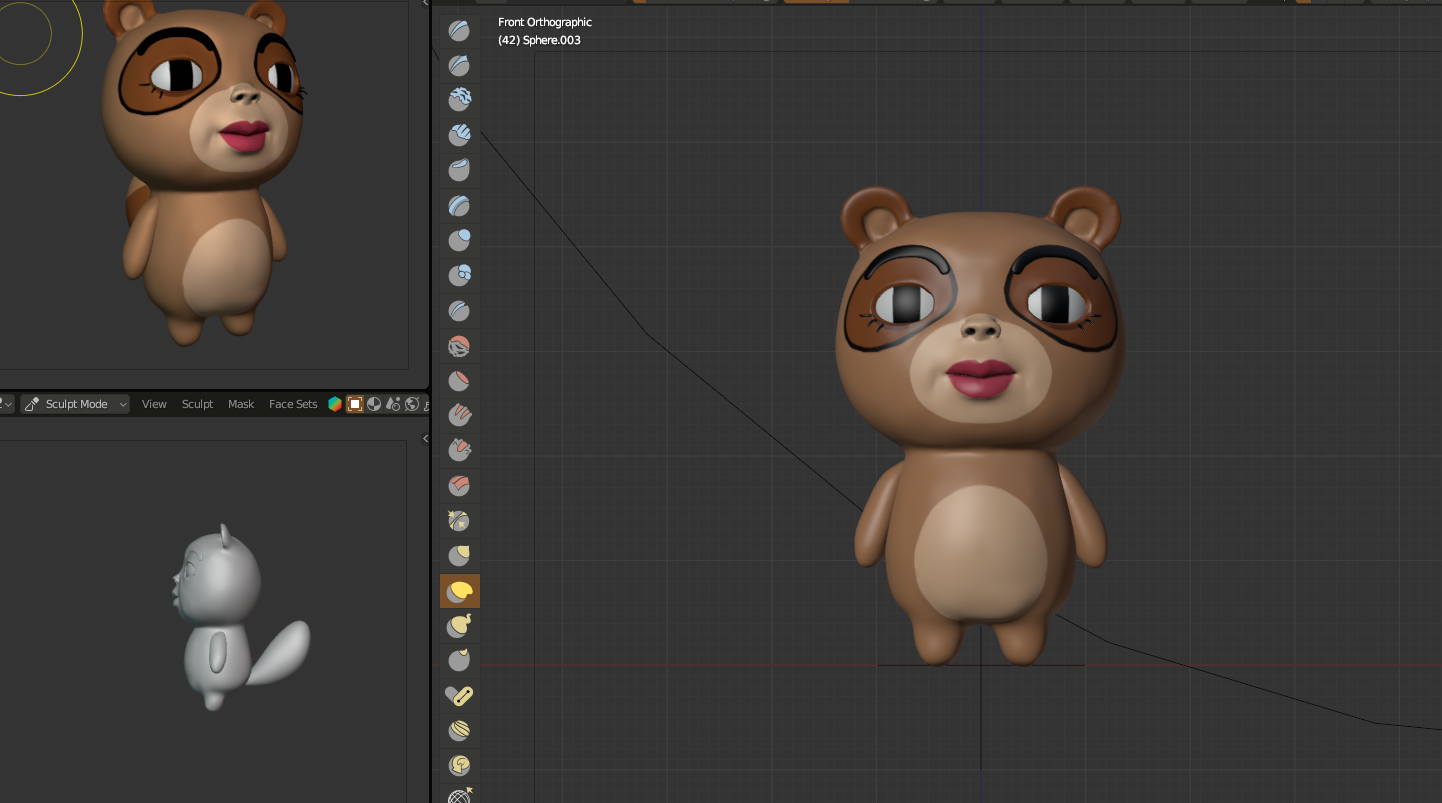
Task: Click the active Elastic Deform brush
Action: [459, 592]
